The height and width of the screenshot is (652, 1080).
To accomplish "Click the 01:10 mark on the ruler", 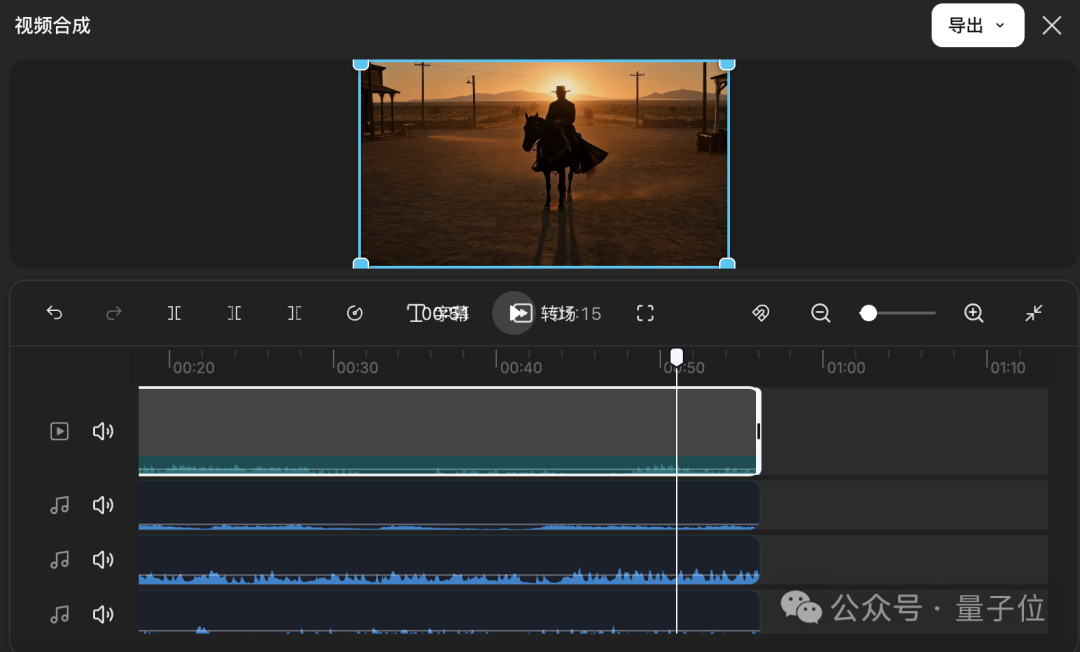I will [x=1008, y=368].
